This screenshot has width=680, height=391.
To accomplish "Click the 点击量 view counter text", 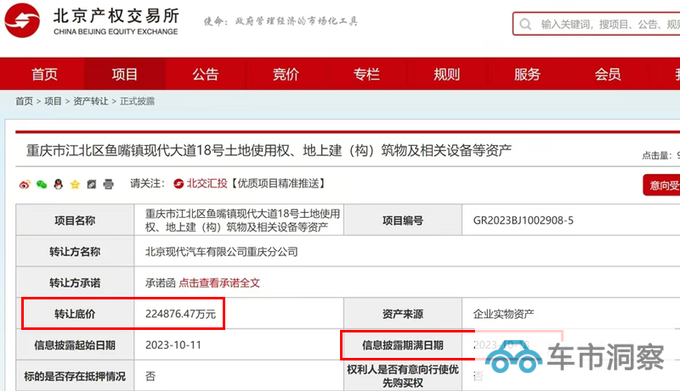I will 660,155.
